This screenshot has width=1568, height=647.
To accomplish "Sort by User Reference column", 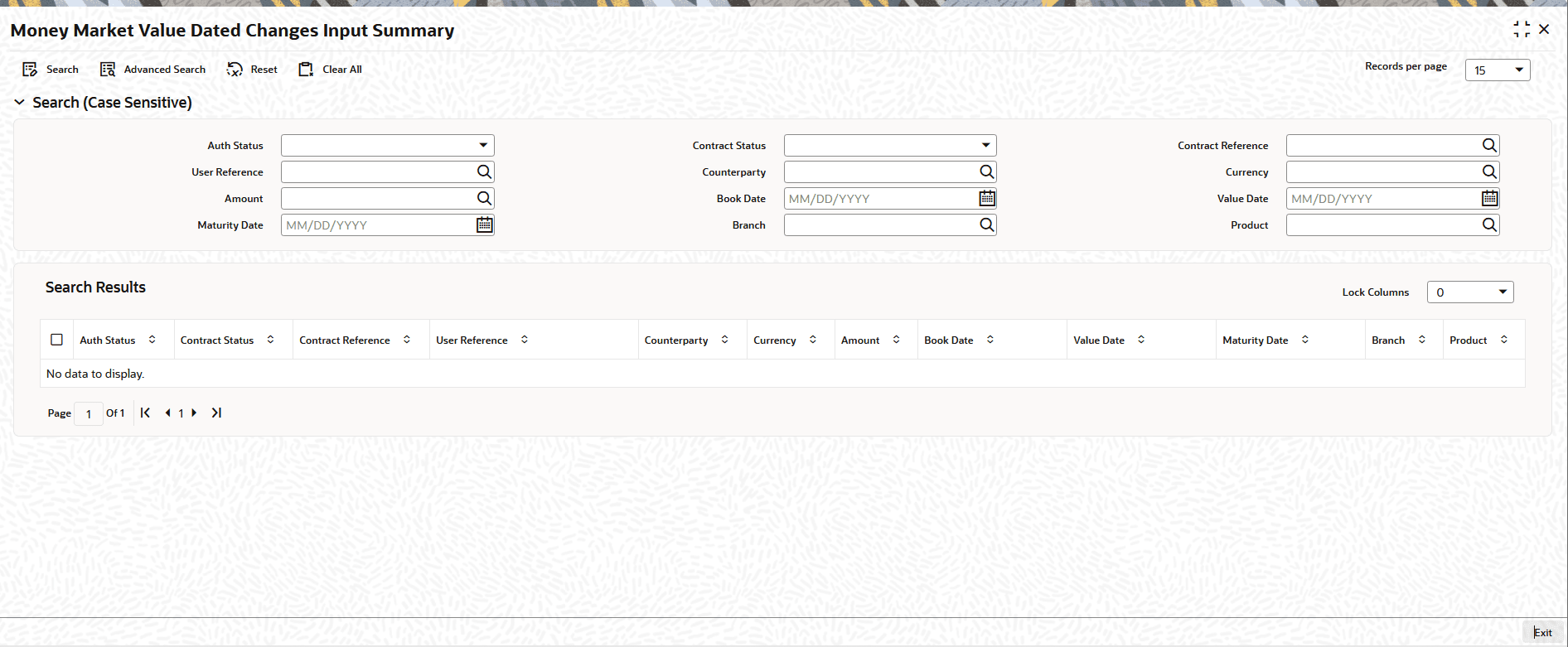I will [x=525, y=340].
